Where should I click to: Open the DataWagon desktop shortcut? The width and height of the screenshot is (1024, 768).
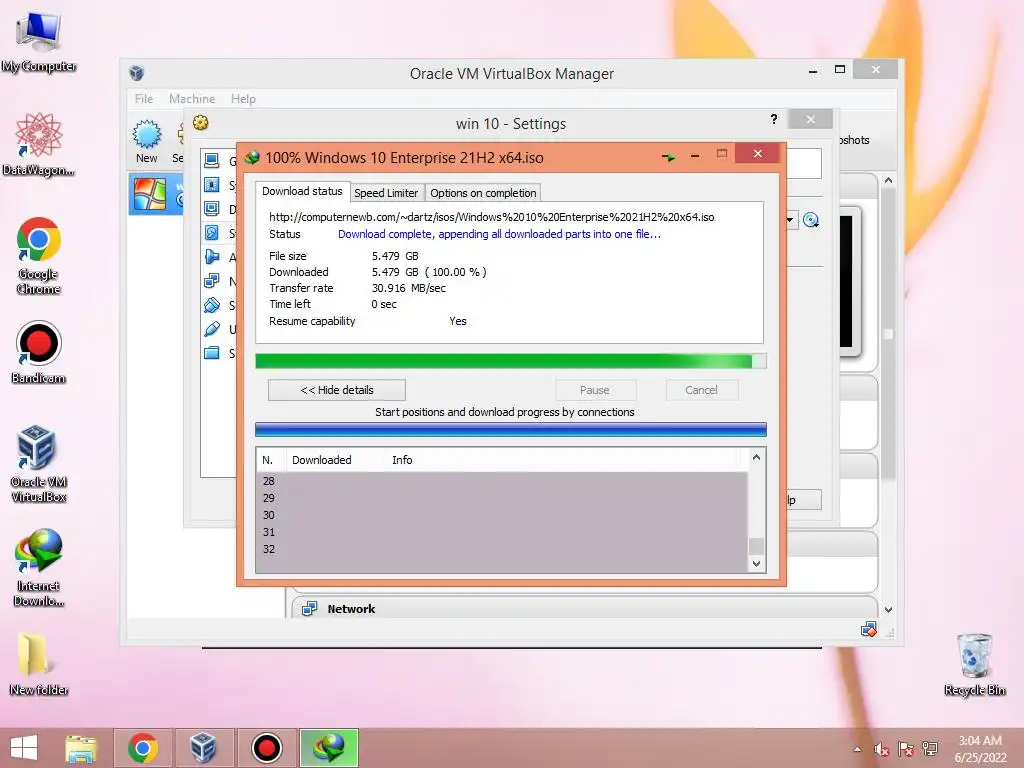coord(39,145)
